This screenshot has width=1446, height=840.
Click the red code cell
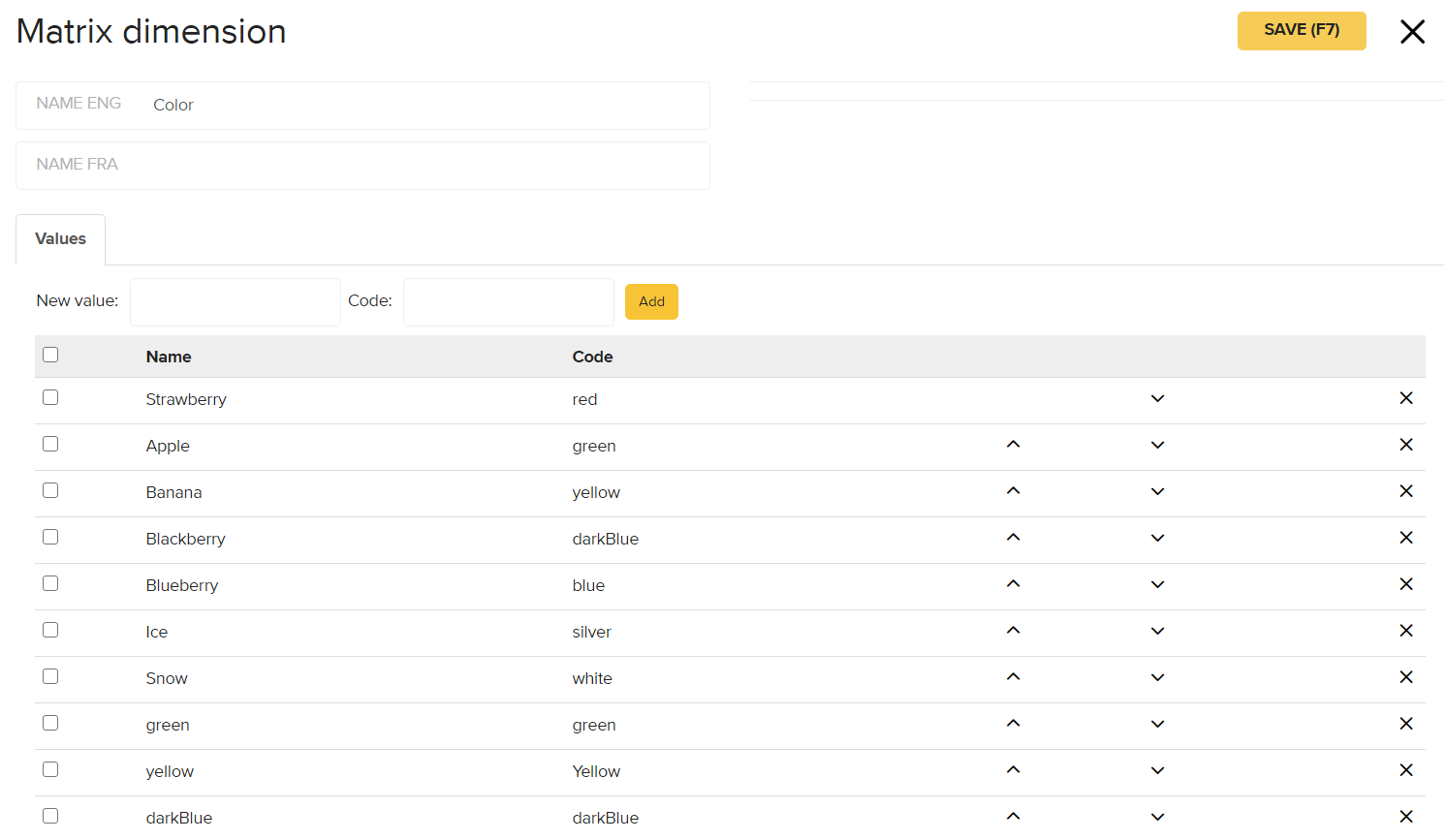point(584,399)
